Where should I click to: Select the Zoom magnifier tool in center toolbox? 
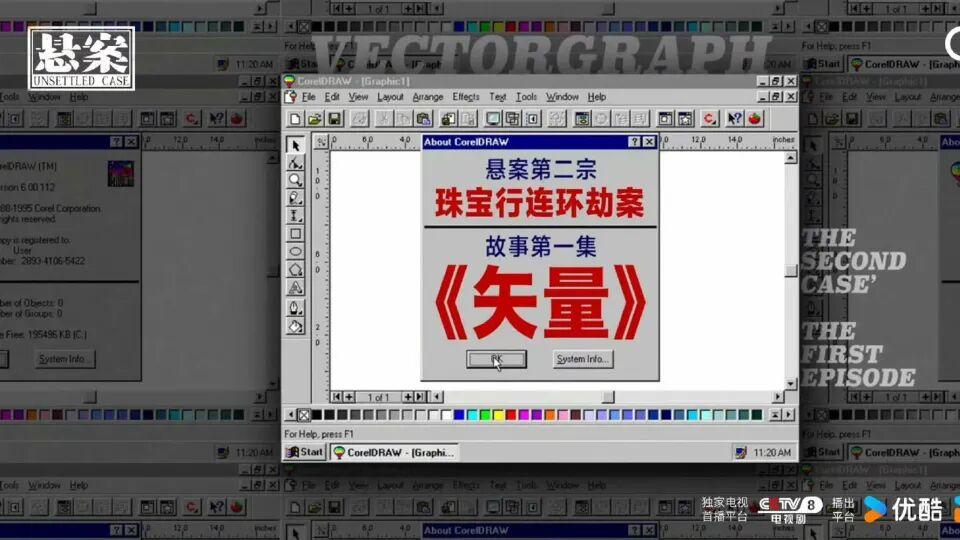pyautogui.click(x=295, y=181)
